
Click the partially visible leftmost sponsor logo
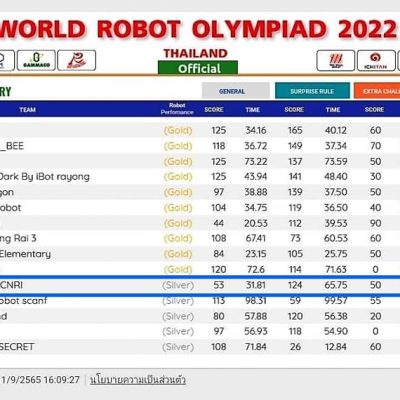tap(7, 60)
